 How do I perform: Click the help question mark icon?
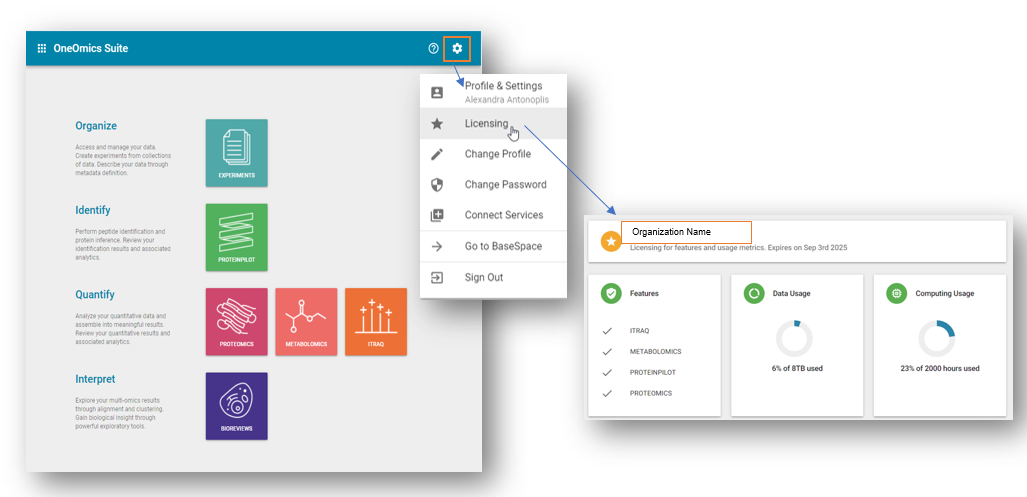[x=433, y=48]
